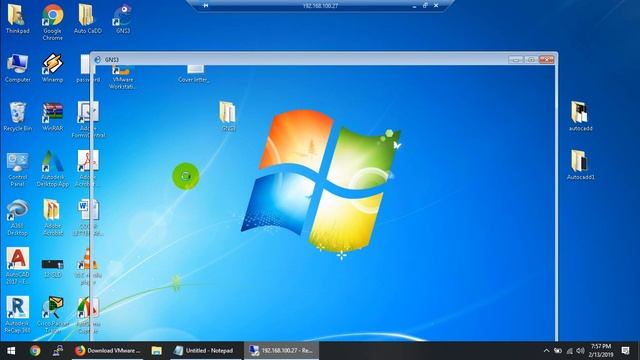The height and width of the screenshot is (360, 640).
Task: Close the 192.168.100.27 remote connection
Action: (x=436, y=6)
